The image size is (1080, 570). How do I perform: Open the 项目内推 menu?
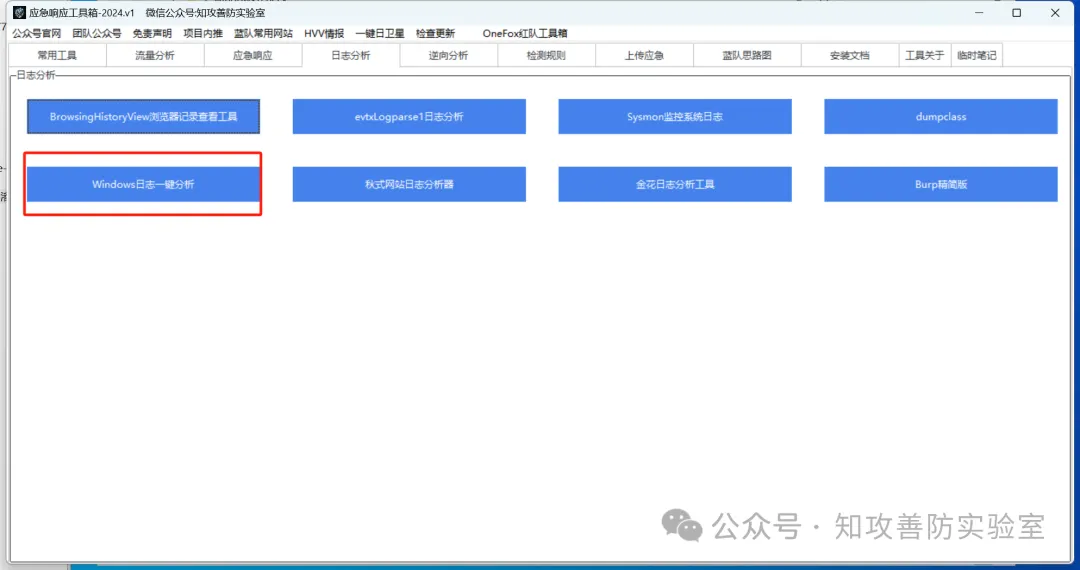pos(202,33)
